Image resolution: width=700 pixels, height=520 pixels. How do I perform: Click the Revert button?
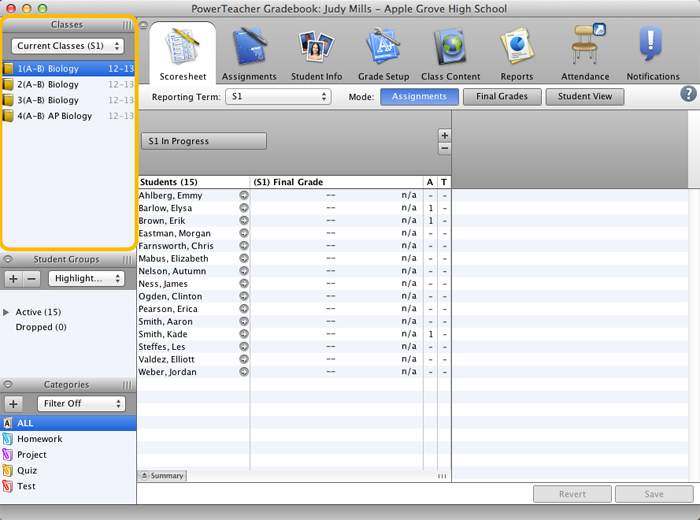[x=572, y=494]
